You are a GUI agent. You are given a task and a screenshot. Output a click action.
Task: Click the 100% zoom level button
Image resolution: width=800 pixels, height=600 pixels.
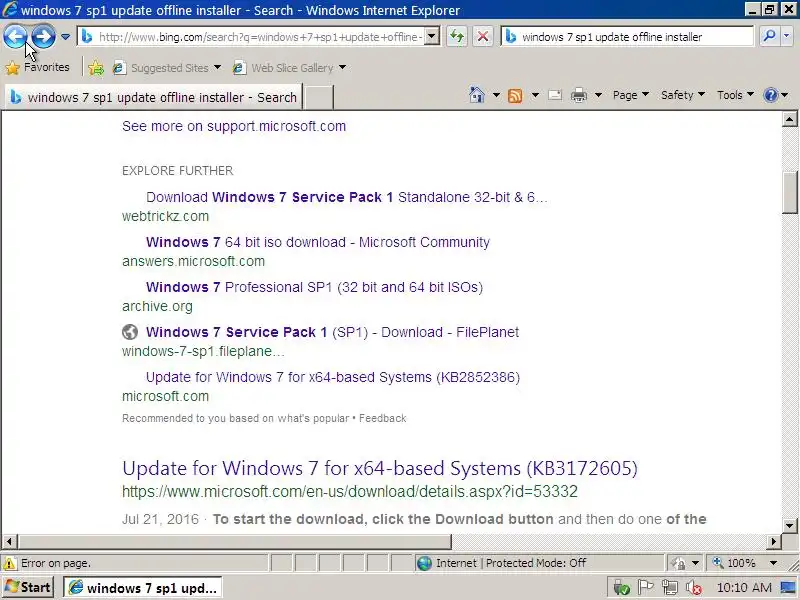[x=735, y=563]
